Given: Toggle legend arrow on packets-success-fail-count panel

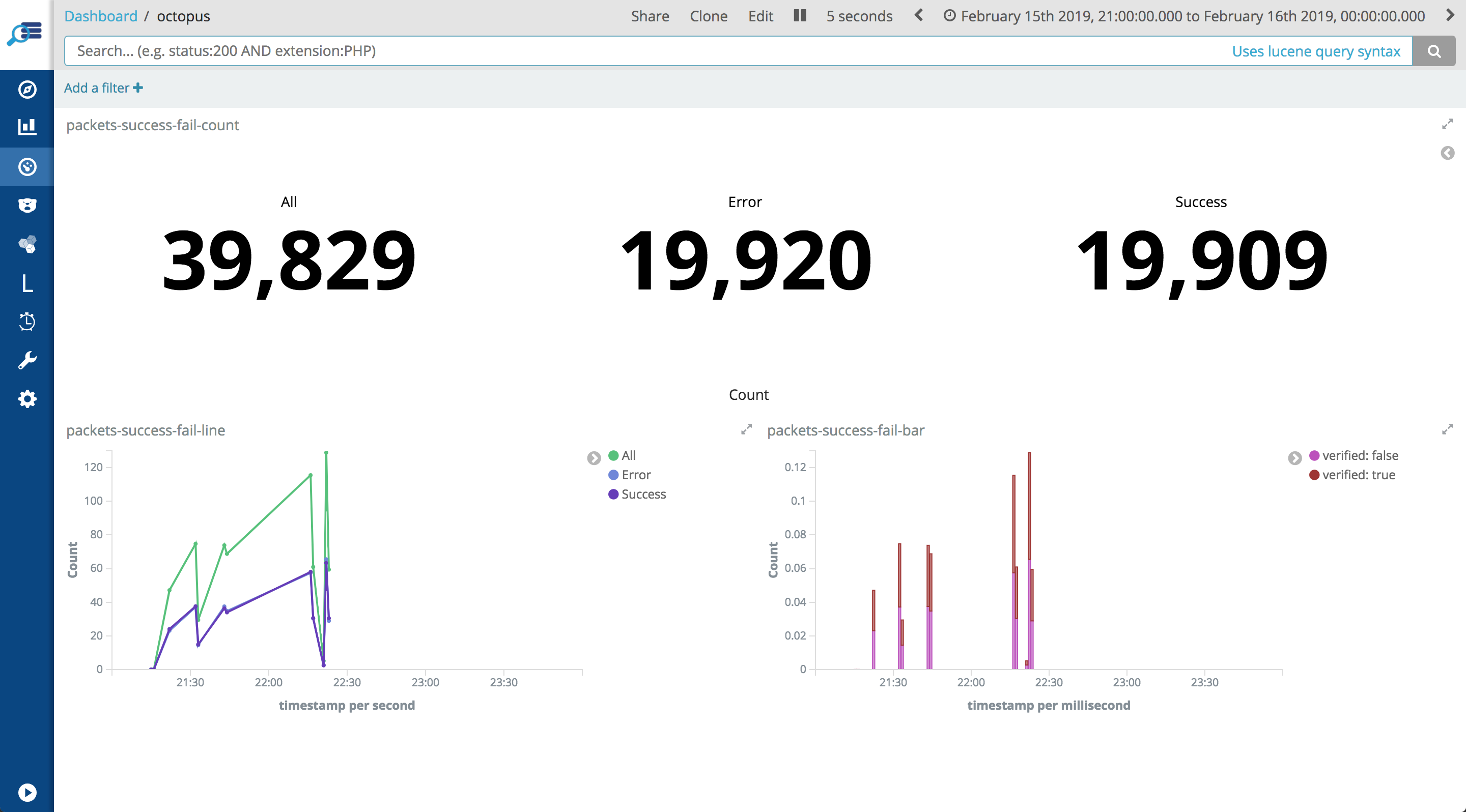Looking at the screenshot, I should tap(1447, 153).
